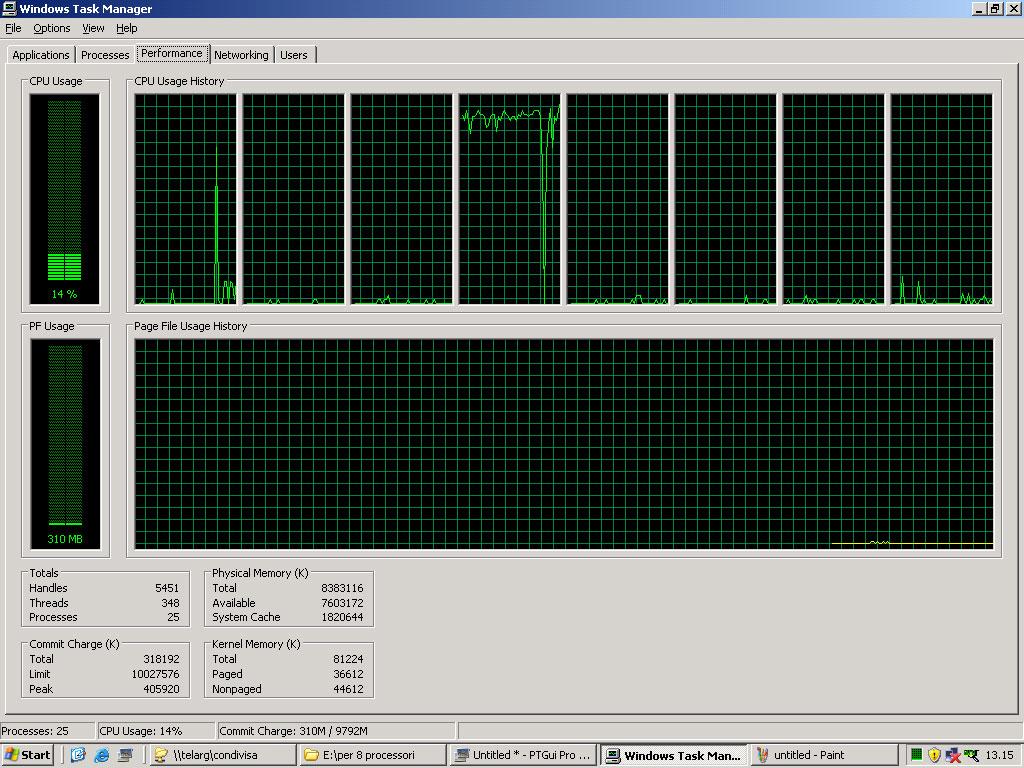This screenshot has height=768, width=1024.
Task: Click the system clock showing 13.15
Action: click(x=999, y=755)
